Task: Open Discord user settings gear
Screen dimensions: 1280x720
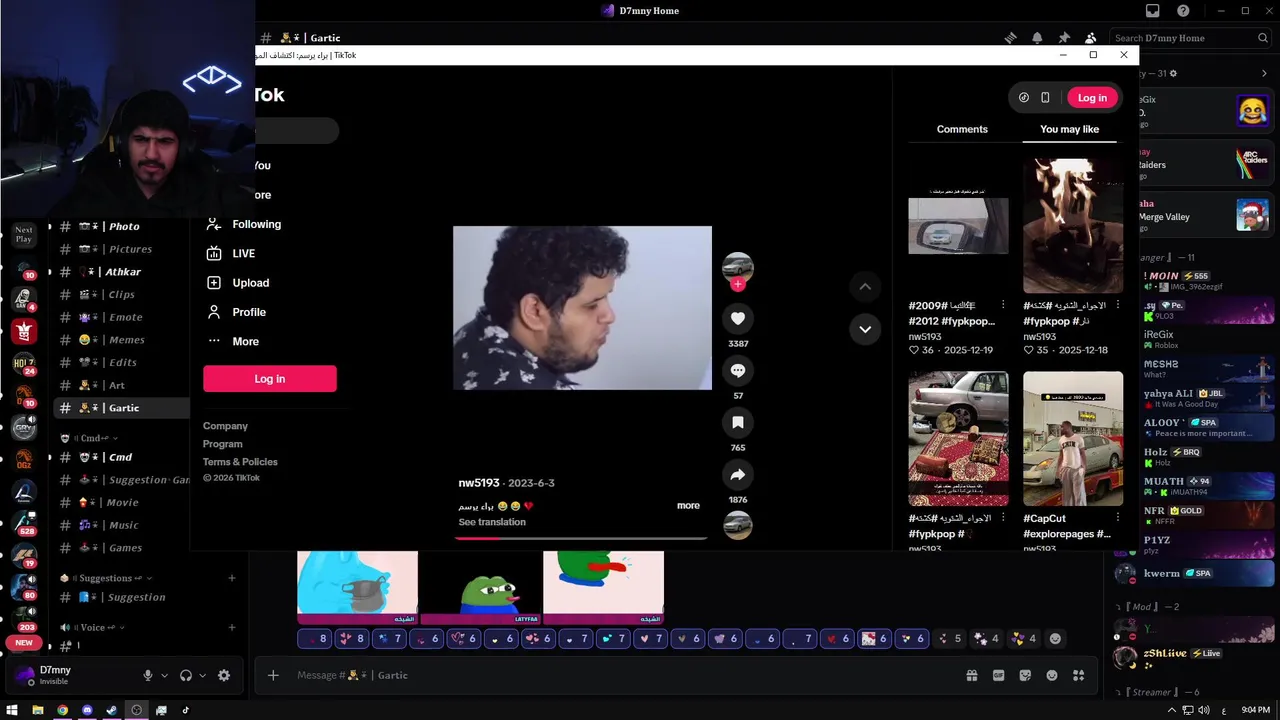Action: click(224, 675)
